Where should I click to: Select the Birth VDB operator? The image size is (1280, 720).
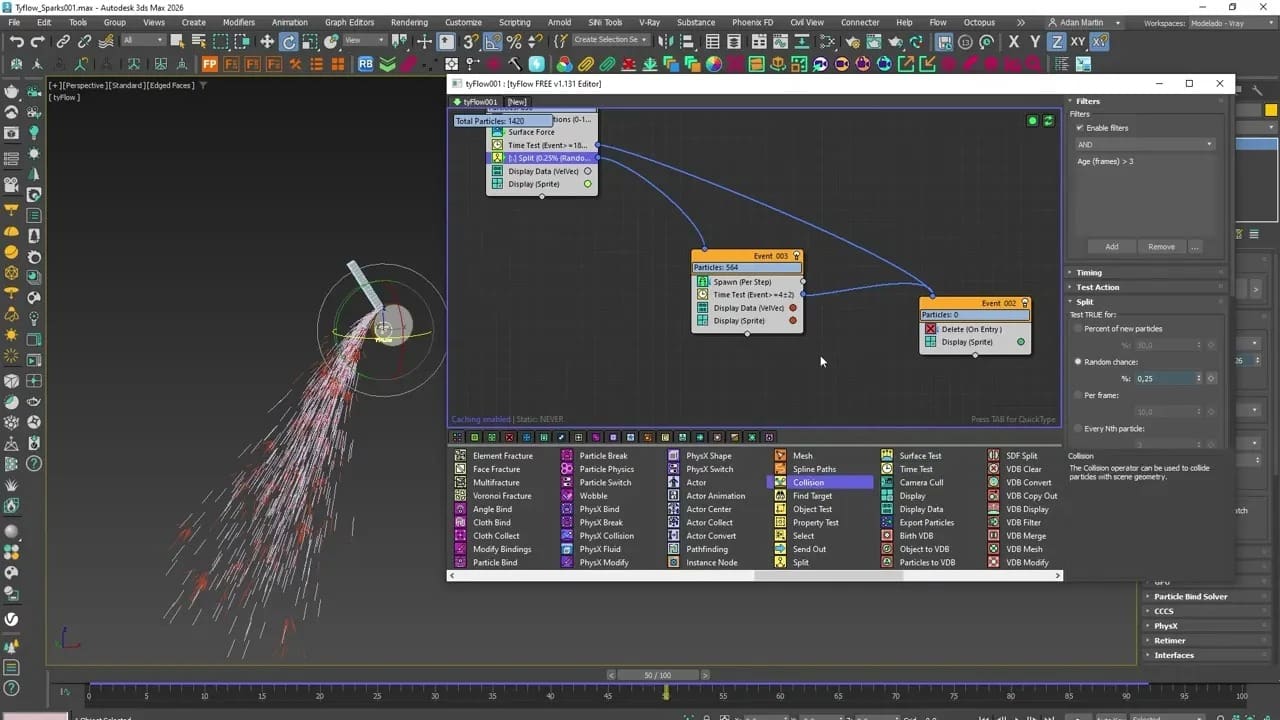coord(915,535)
